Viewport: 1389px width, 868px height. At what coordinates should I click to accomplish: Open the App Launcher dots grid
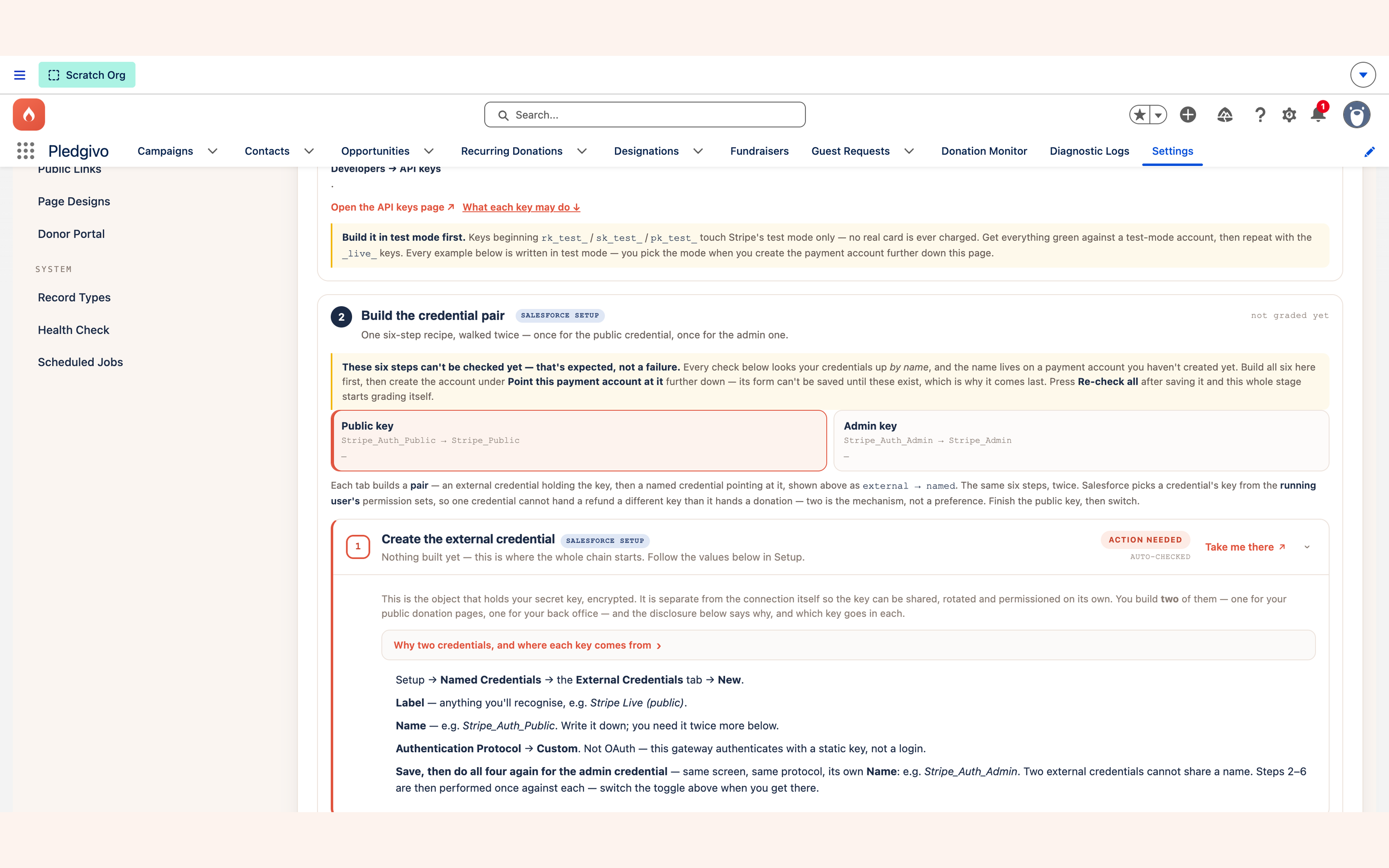pyautogui.click(x=26, y=151)
